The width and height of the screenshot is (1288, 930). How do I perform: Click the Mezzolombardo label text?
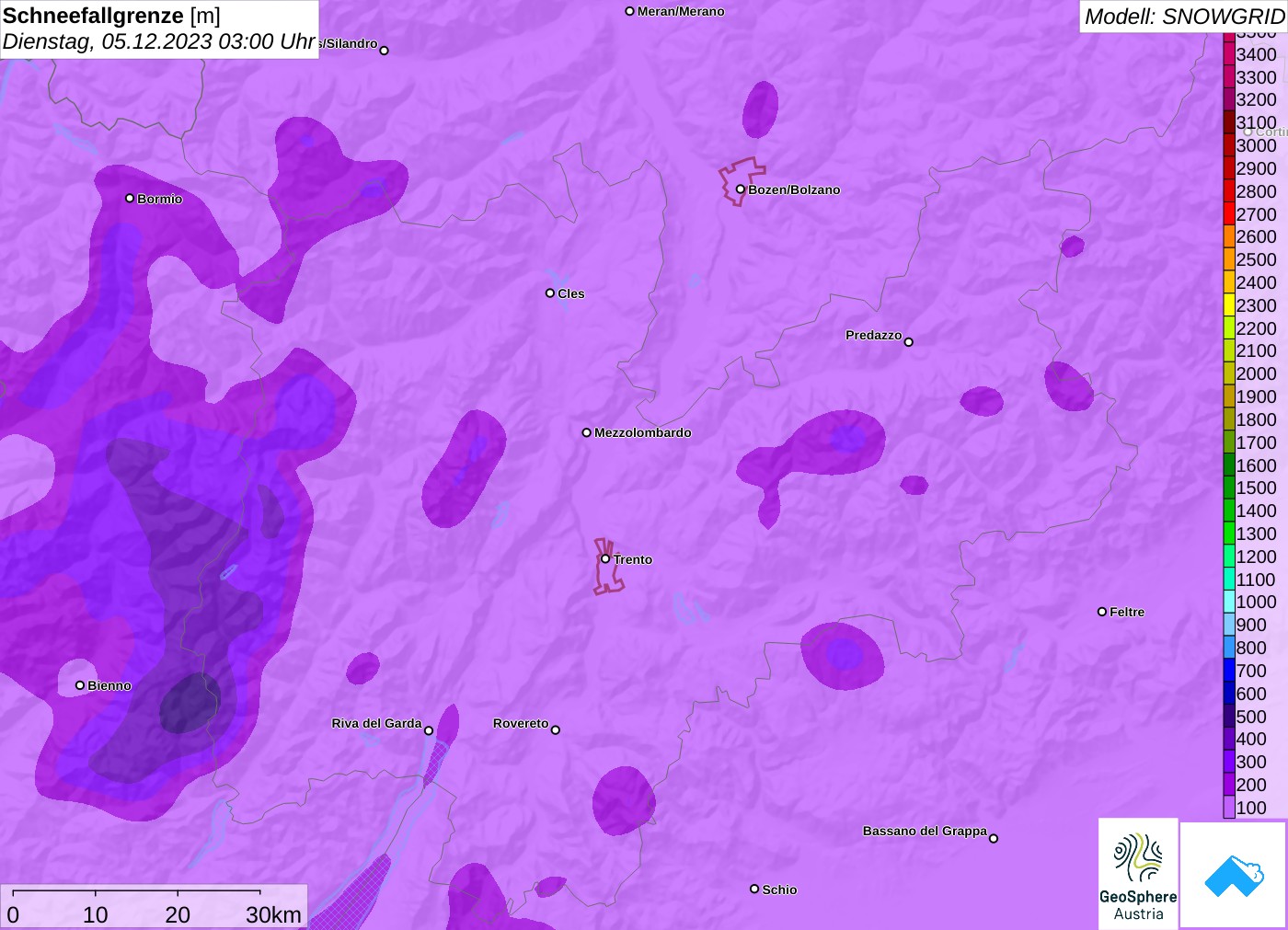pyautogui.click(x=643, y=432)
